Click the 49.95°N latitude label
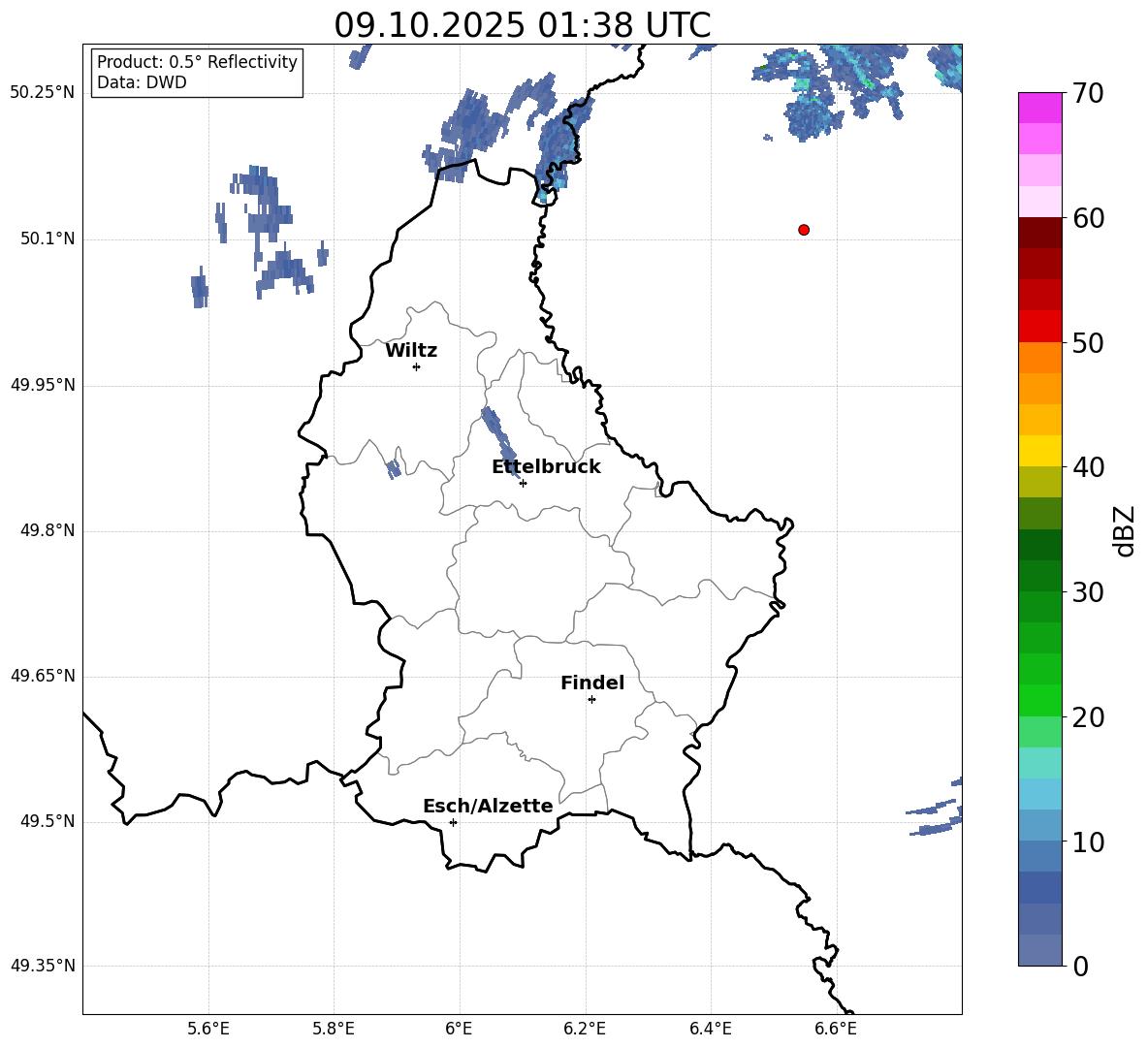The image size is (1148, 1048). [43, 384]
